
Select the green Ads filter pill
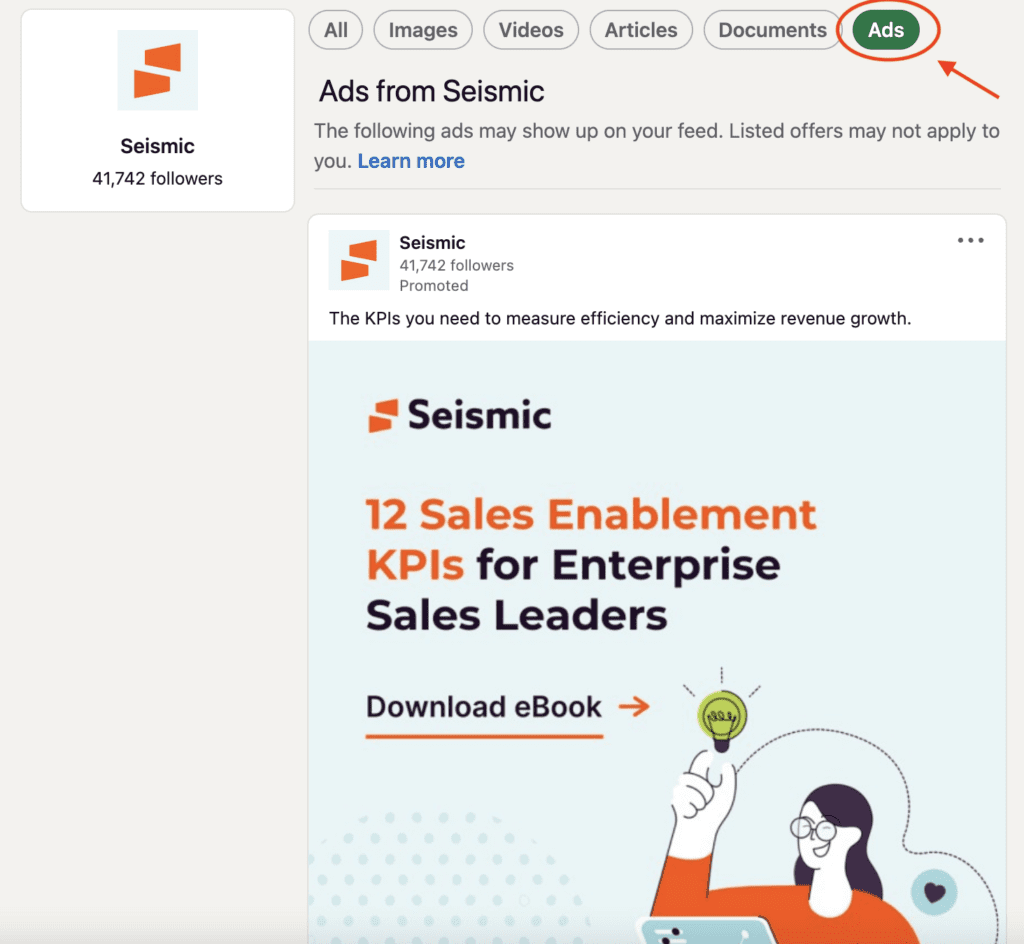point(886,30)
